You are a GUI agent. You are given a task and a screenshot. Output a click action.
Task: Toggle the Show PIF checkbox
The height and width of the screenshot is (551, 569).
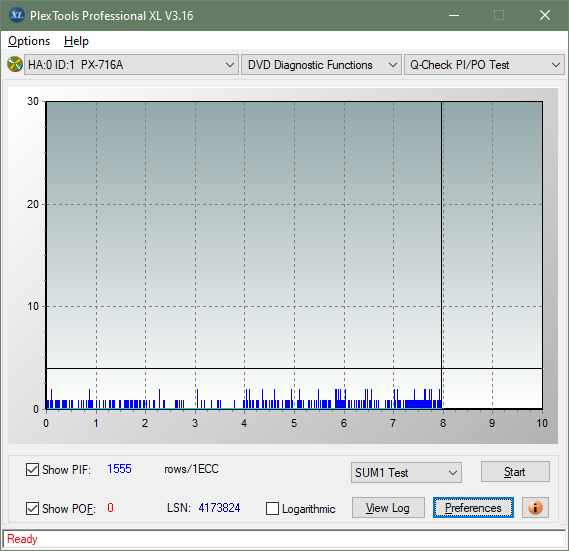click(x=32, y=470)
